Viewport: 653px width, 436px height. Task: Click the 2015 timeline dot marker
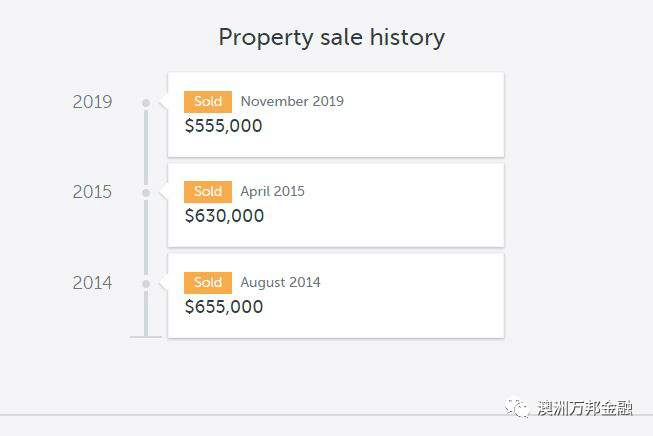coord(146,193)
